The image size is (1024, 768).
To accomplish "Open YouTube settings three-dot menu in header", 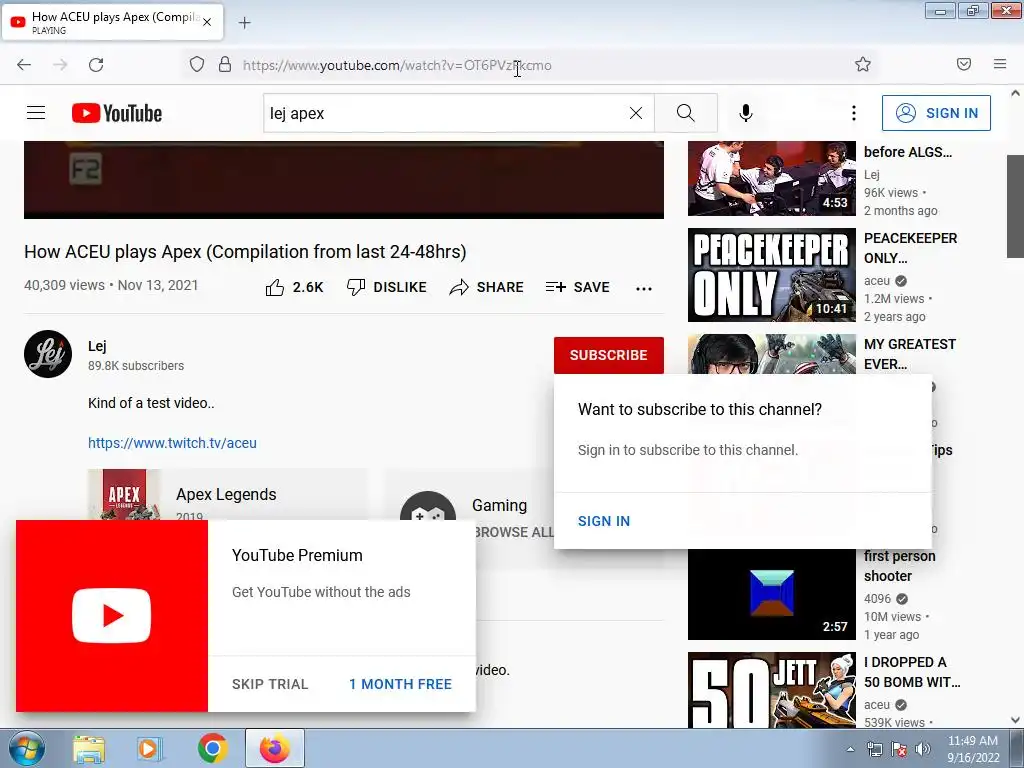I will [854, 113].
